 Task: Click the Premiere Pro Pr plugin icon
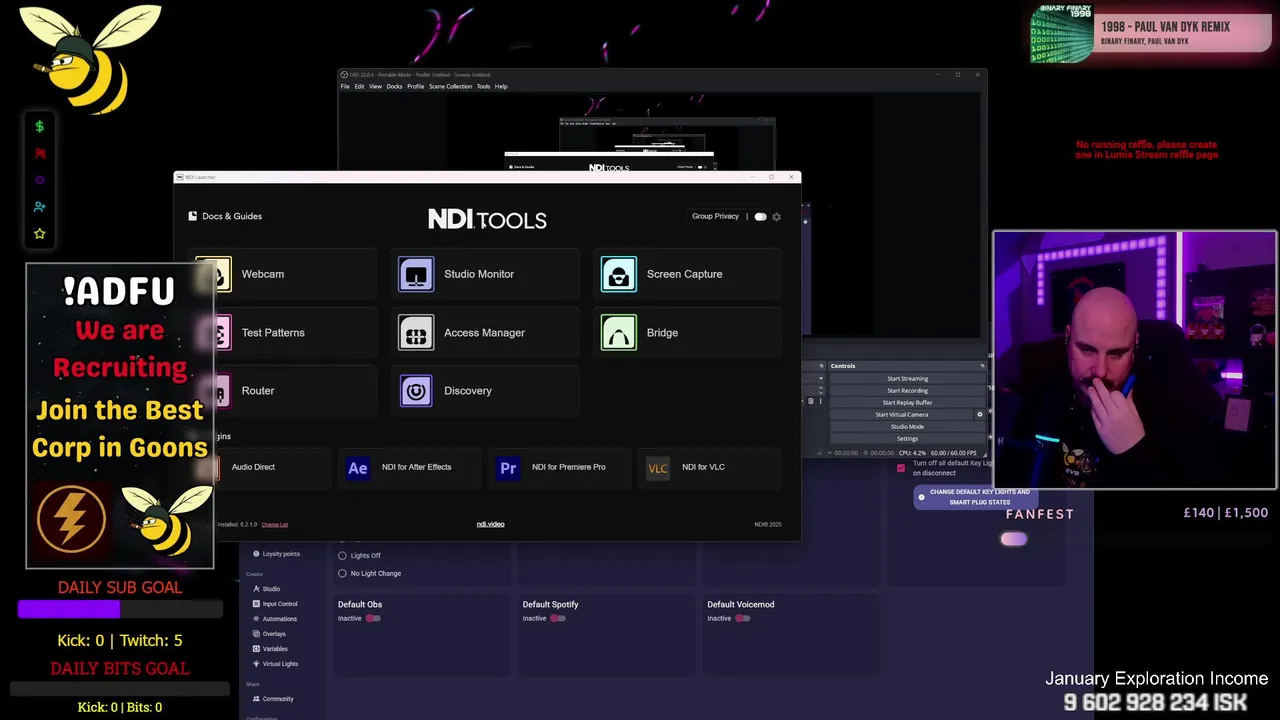(x=508, y=467)
